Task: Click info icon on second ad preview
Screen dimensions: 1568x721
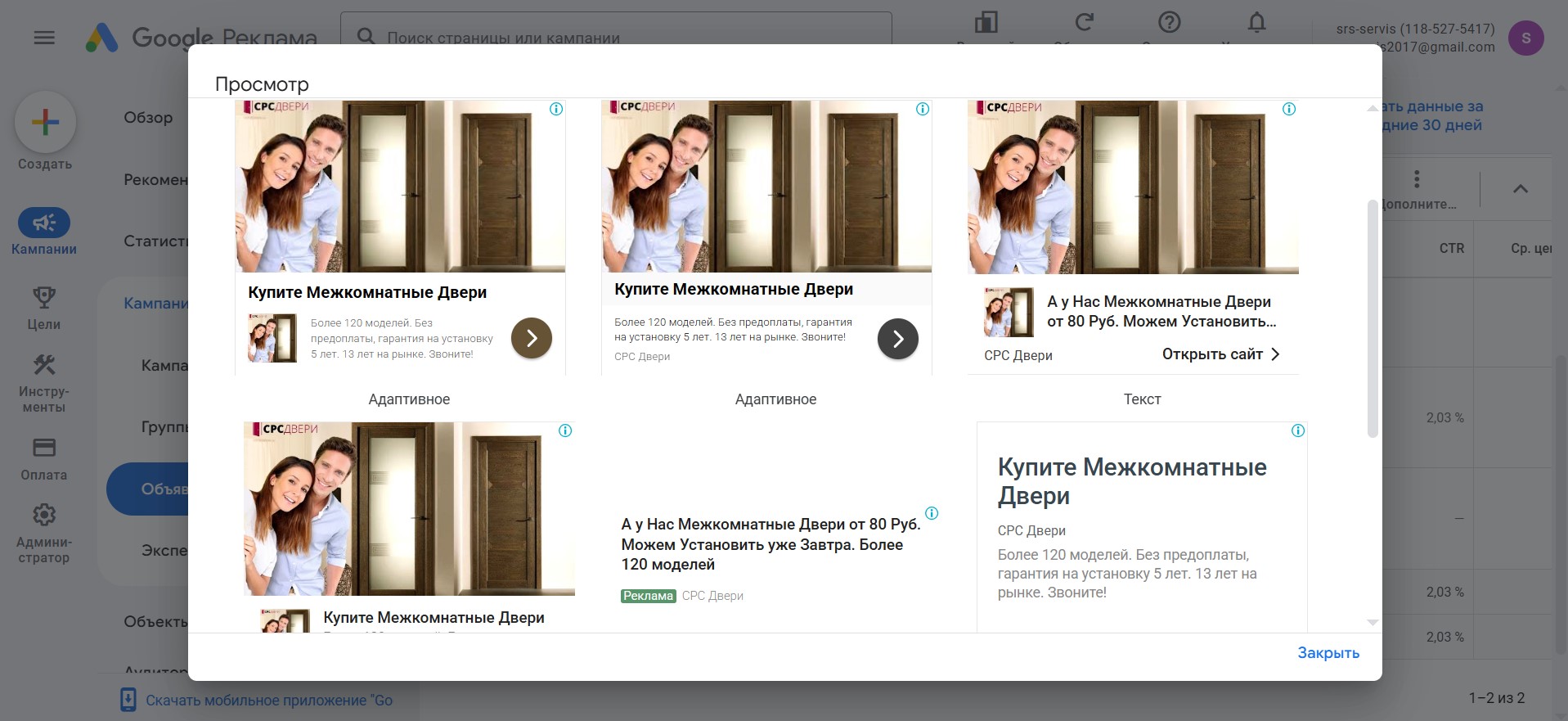Action: coord(923,109)
